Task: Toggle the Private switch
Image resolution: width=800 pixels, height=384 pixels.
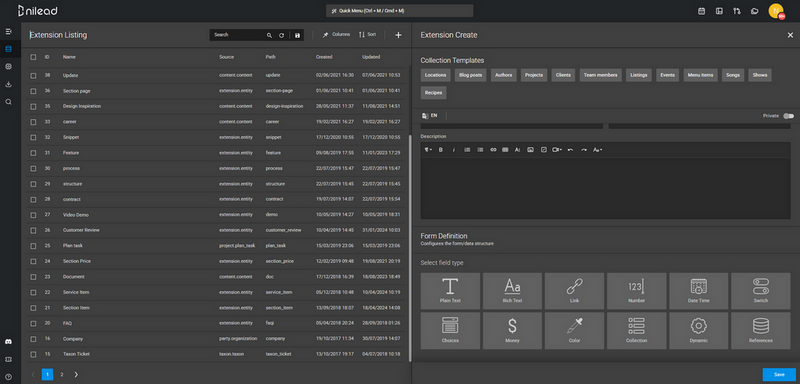Action: 788,116
